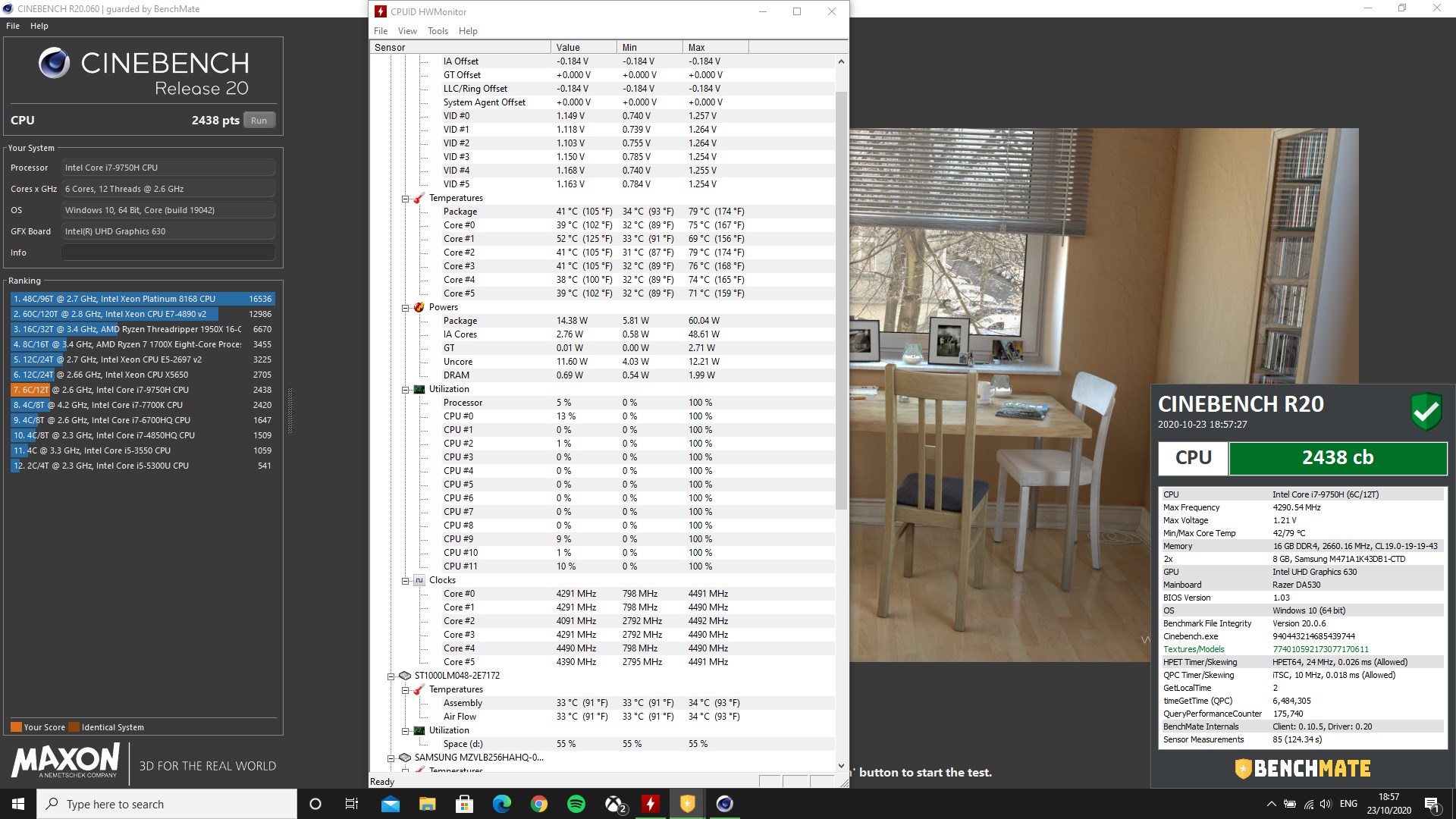Click the Sensor column header
1456x819 pixels.
[460, 47]
